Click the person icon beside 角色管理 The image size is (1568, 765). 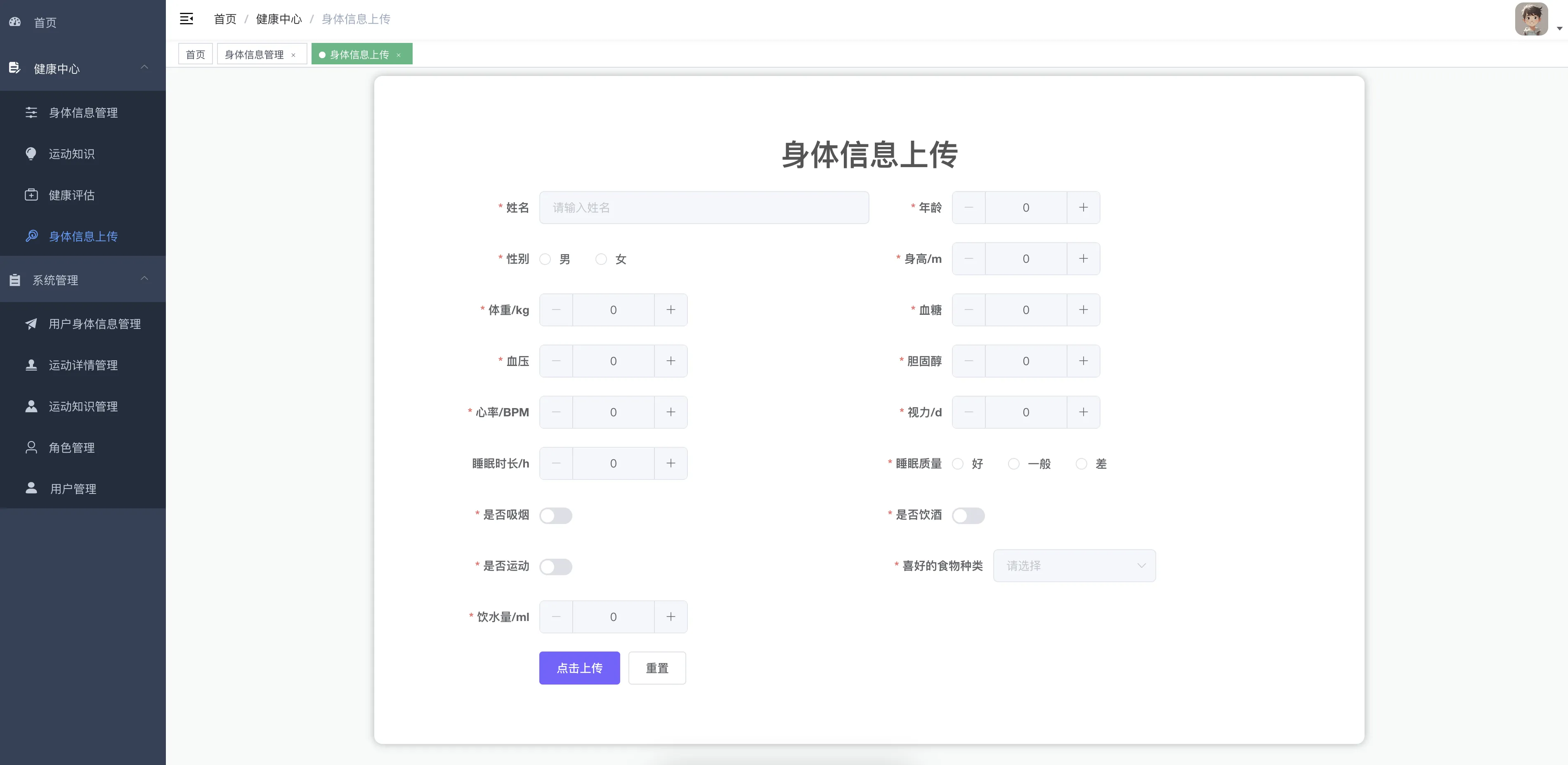[x=31, y=447]
